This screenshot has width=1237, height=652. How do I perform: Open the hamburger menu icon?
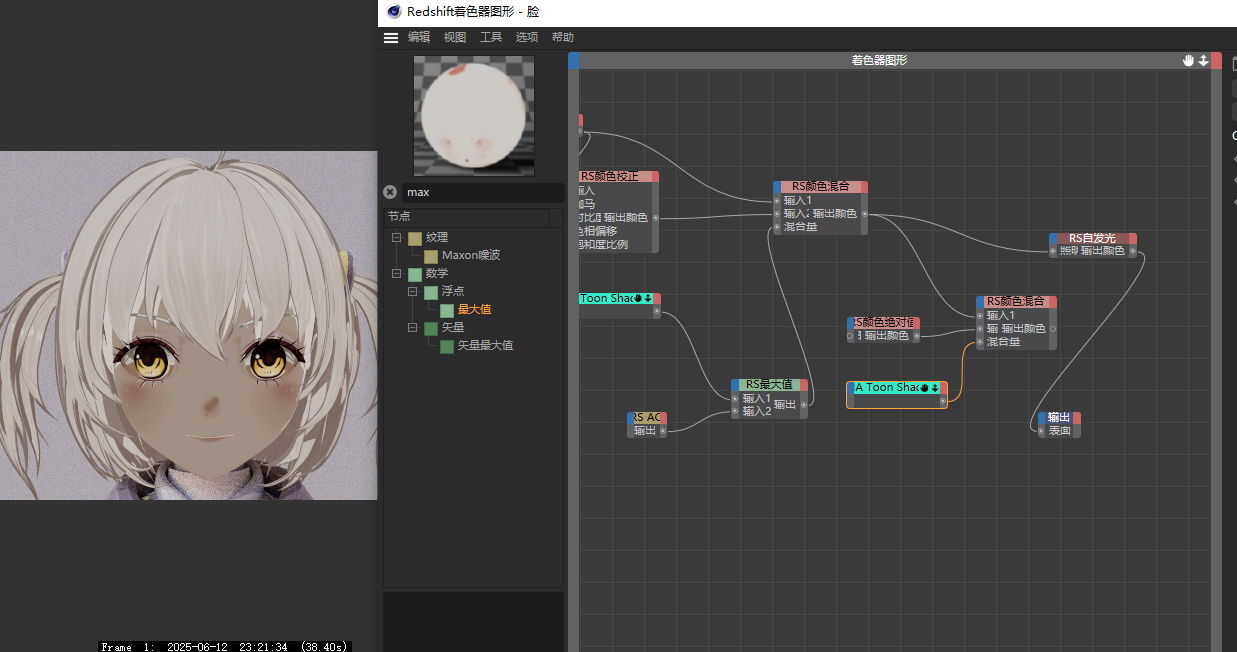(x=391, y=38)
